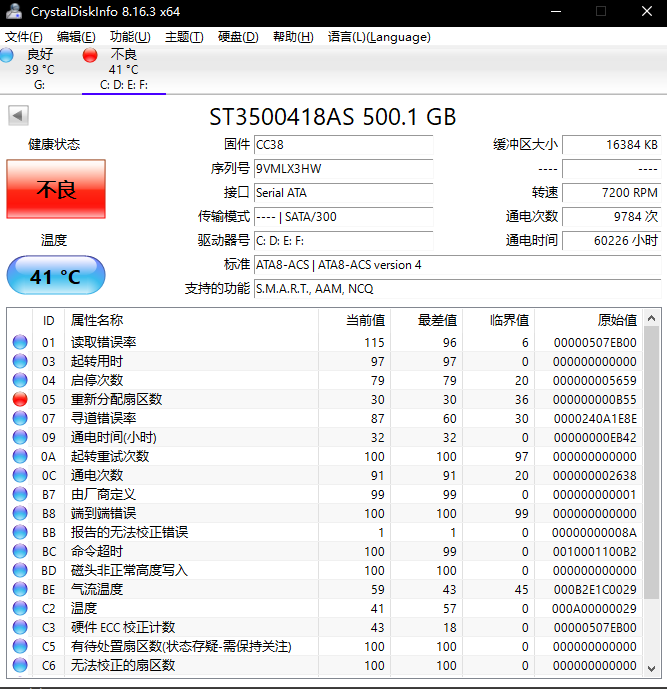Click the scroll down arrow of the attribute list
Viewport: 667px width, 689px height.
click(652, 668)
